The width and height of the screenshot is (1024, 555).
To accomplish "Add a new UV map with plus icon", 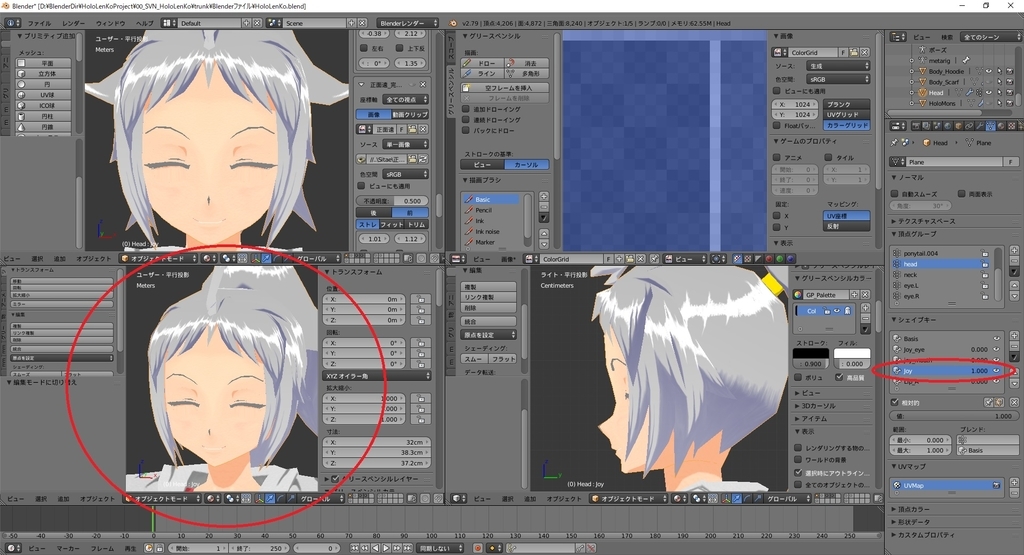I will (1014, 482).
